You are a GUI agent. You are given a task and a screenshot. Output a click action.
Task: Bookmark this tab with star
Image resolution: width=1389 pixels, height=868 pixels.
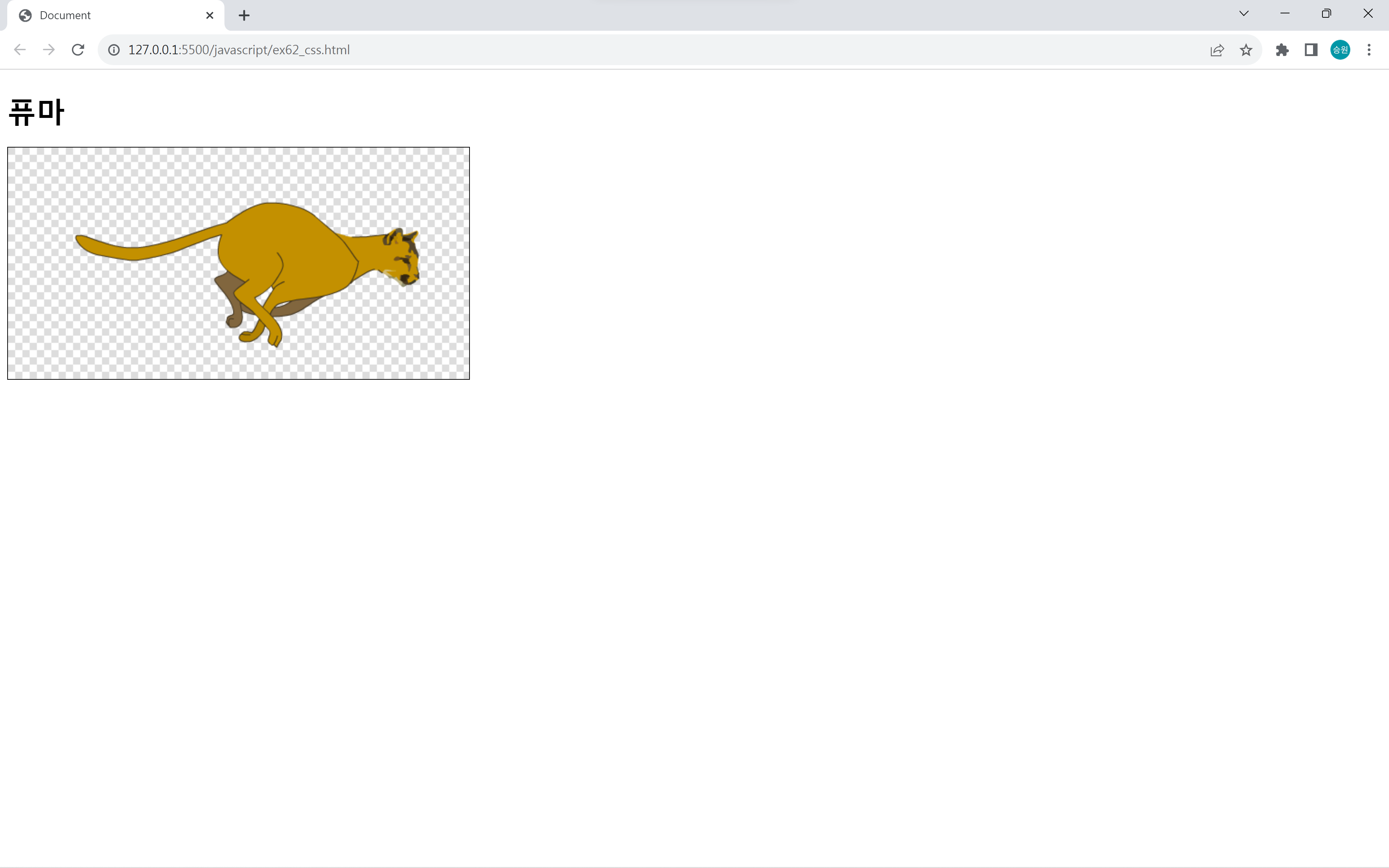(1245, 50)
